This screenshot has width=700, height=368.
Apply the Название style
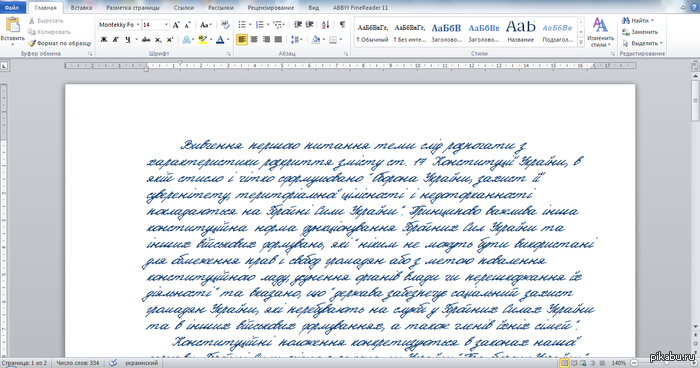pos(521,33)
